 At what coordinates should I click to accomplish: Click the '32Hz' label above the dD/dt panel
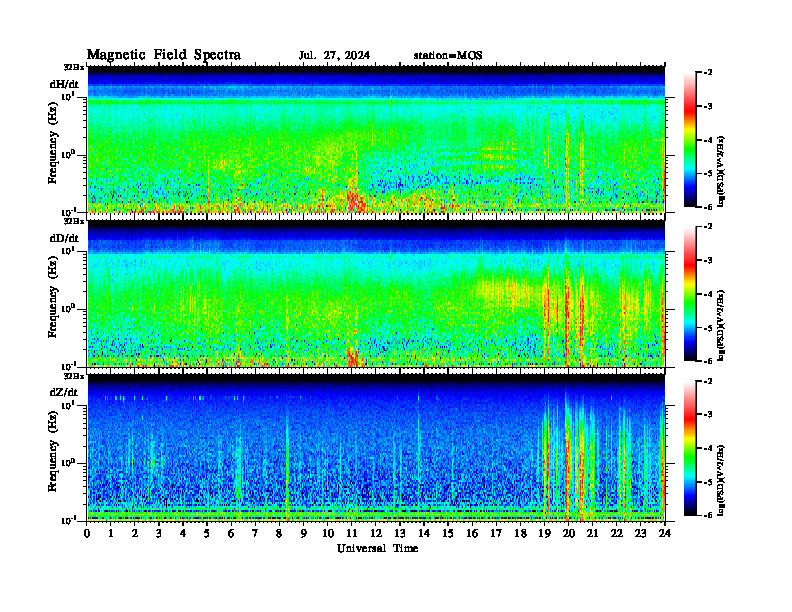coord(74,221)
